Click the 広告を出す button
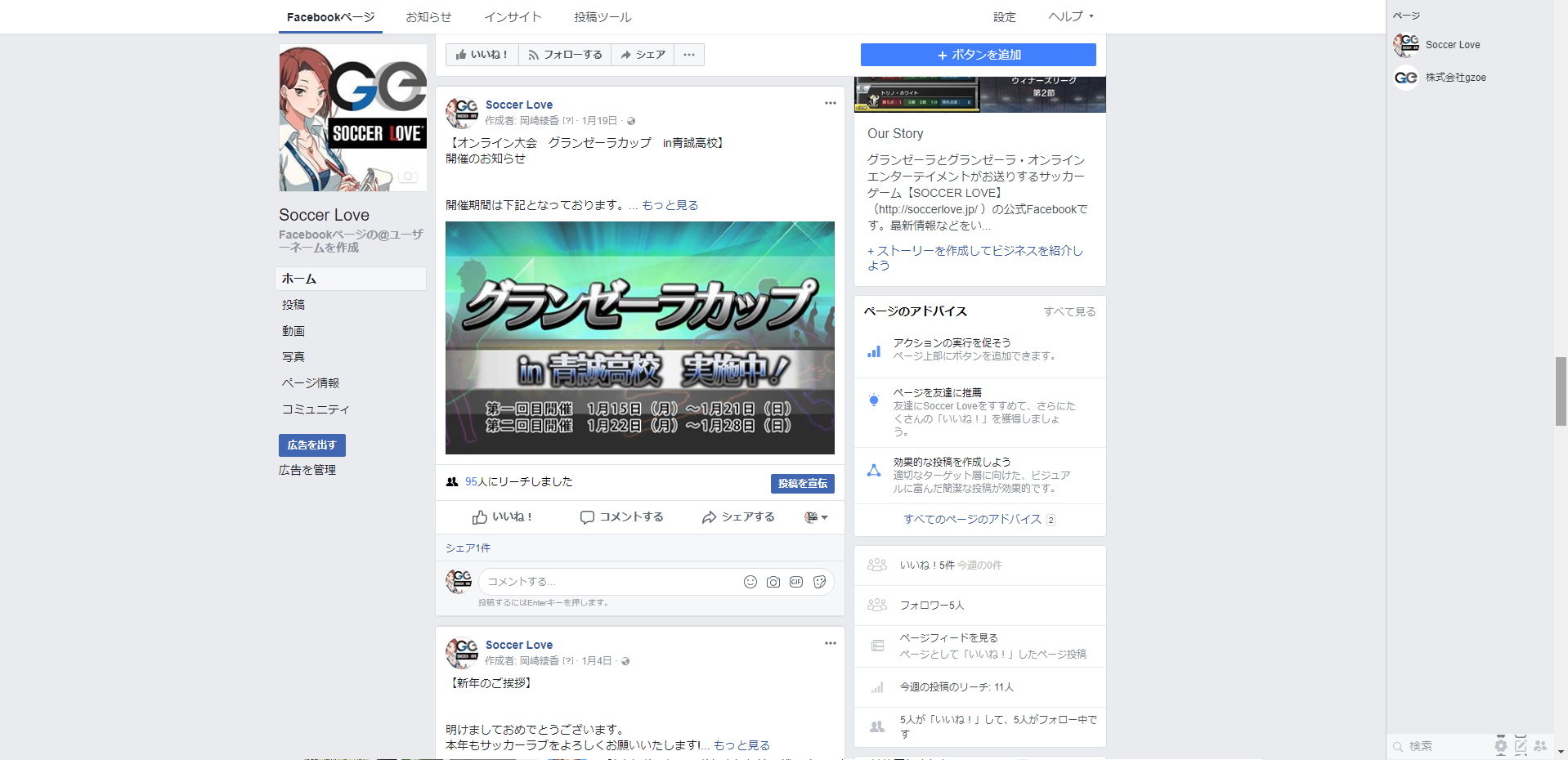The width and height of the screenshot is (1568, 760). 312,445
